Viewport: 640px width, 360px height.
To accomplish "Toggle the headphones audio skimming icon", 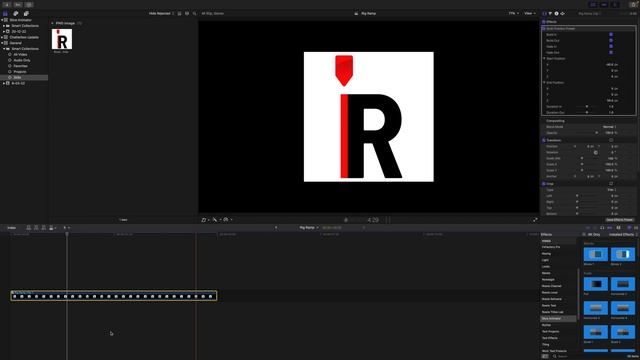I will point(602,228).
